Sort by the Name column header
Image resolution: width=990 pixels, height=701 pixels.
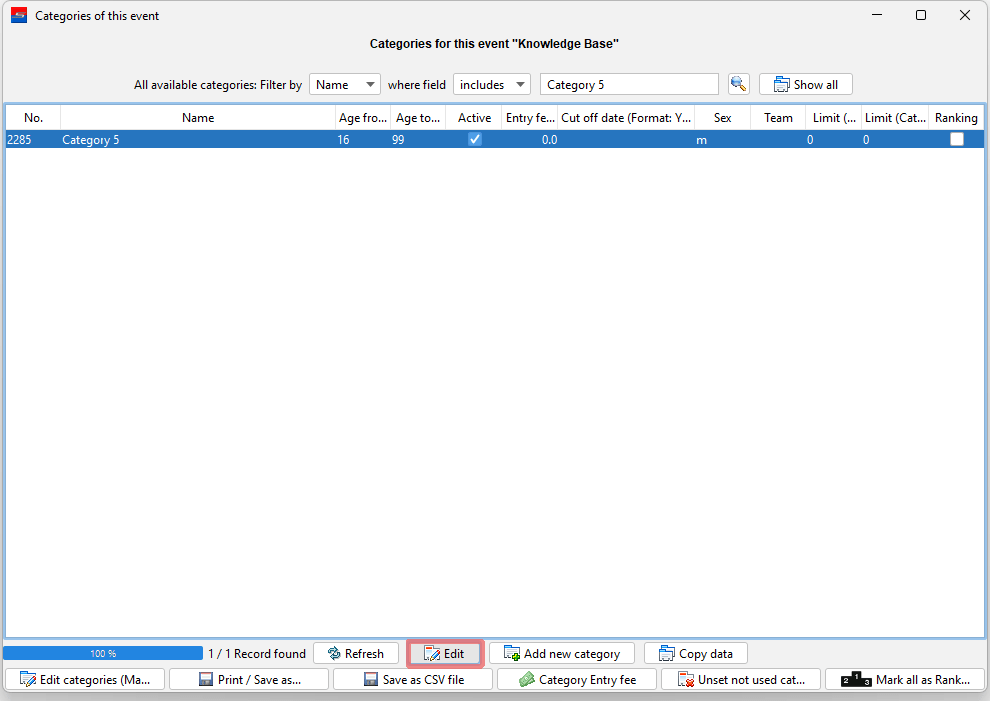tap(198, 118)
